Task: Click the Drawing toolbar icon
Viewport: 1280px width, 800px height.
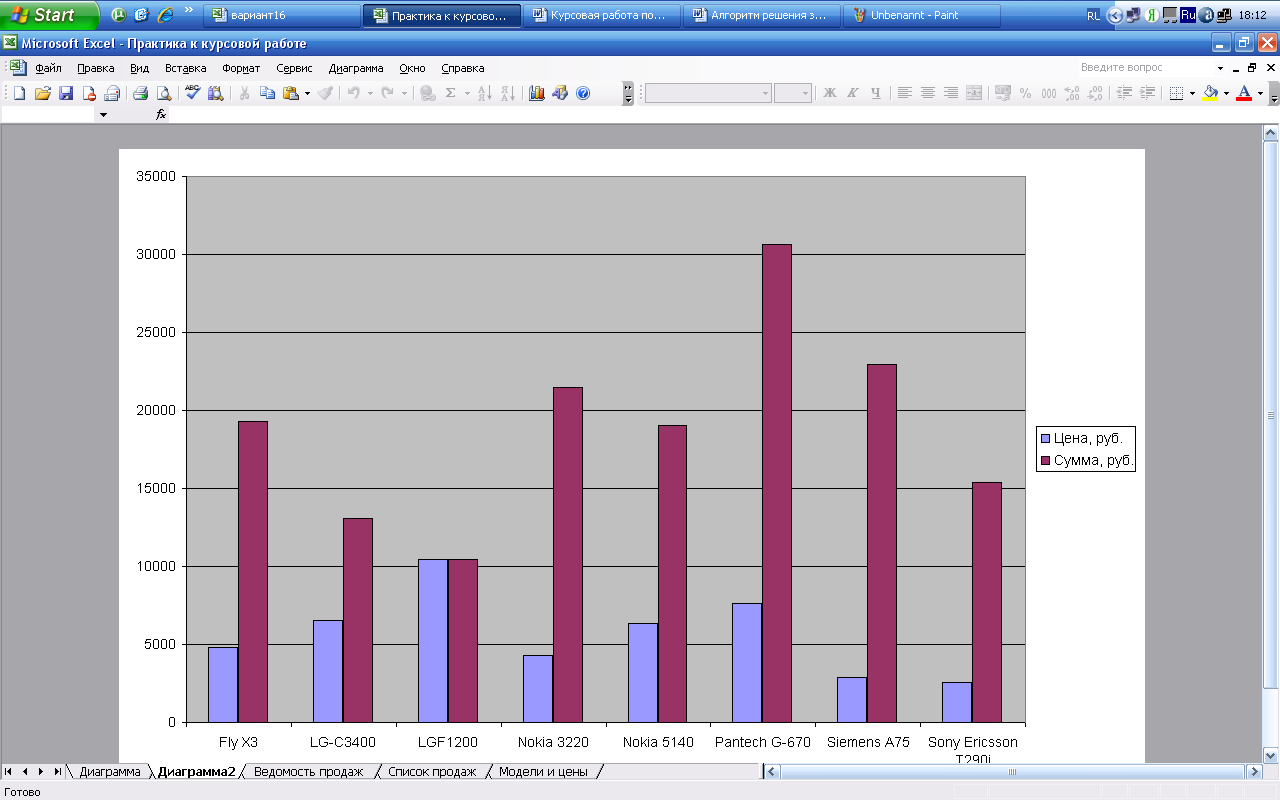Action: tap(560, 93)
